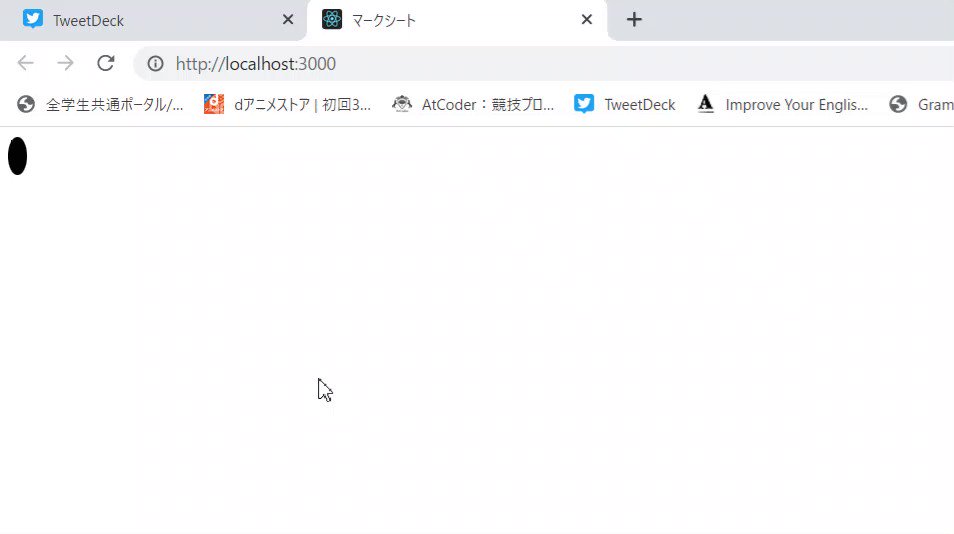The image size is (954, 534).
Task: Go forward to next page
Action: tap(65, 63)
